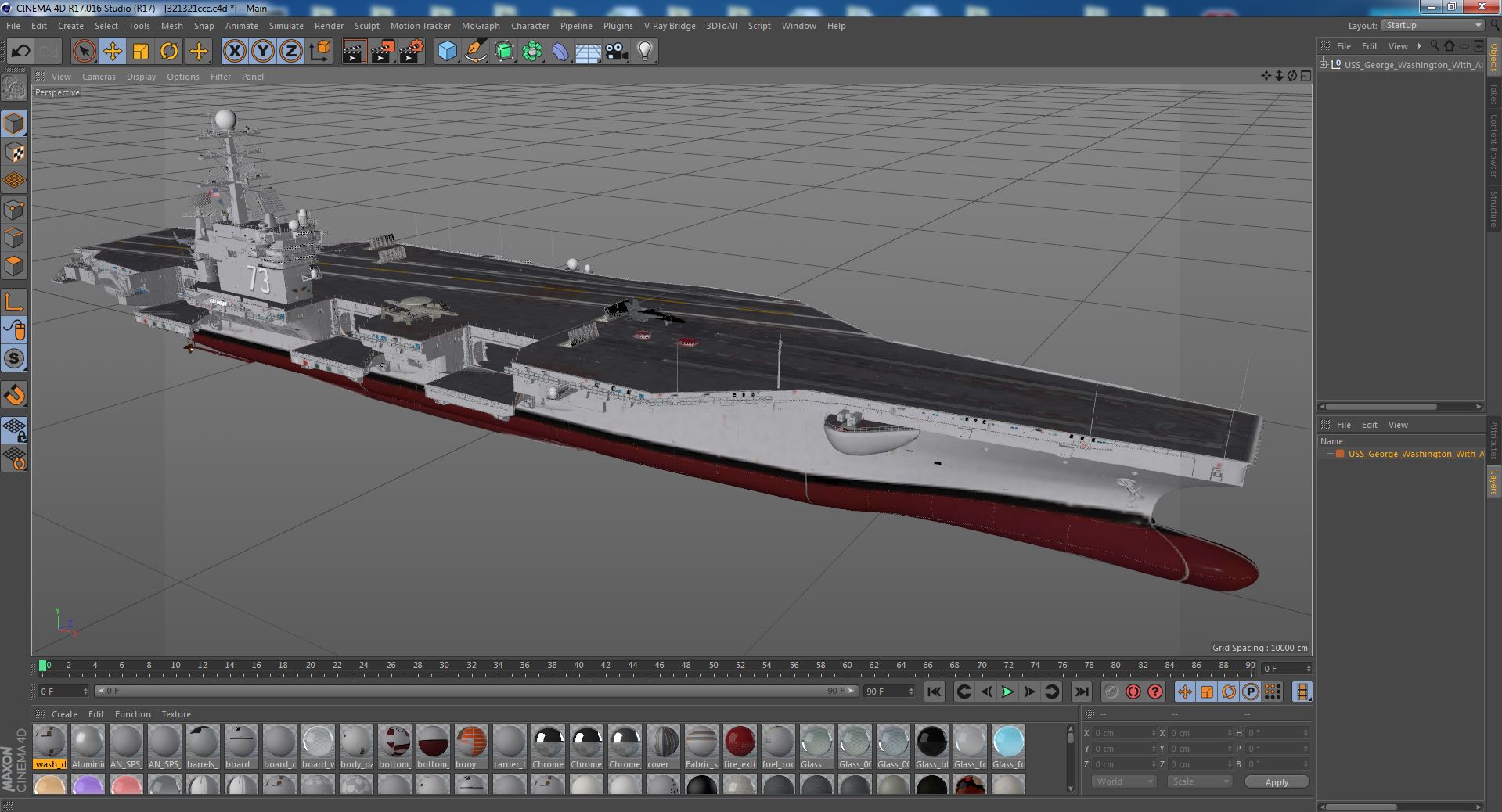The height and width of the screenshot is (812, 1502).
Task: Open the Layers side tab
Action: [1494, 483]
